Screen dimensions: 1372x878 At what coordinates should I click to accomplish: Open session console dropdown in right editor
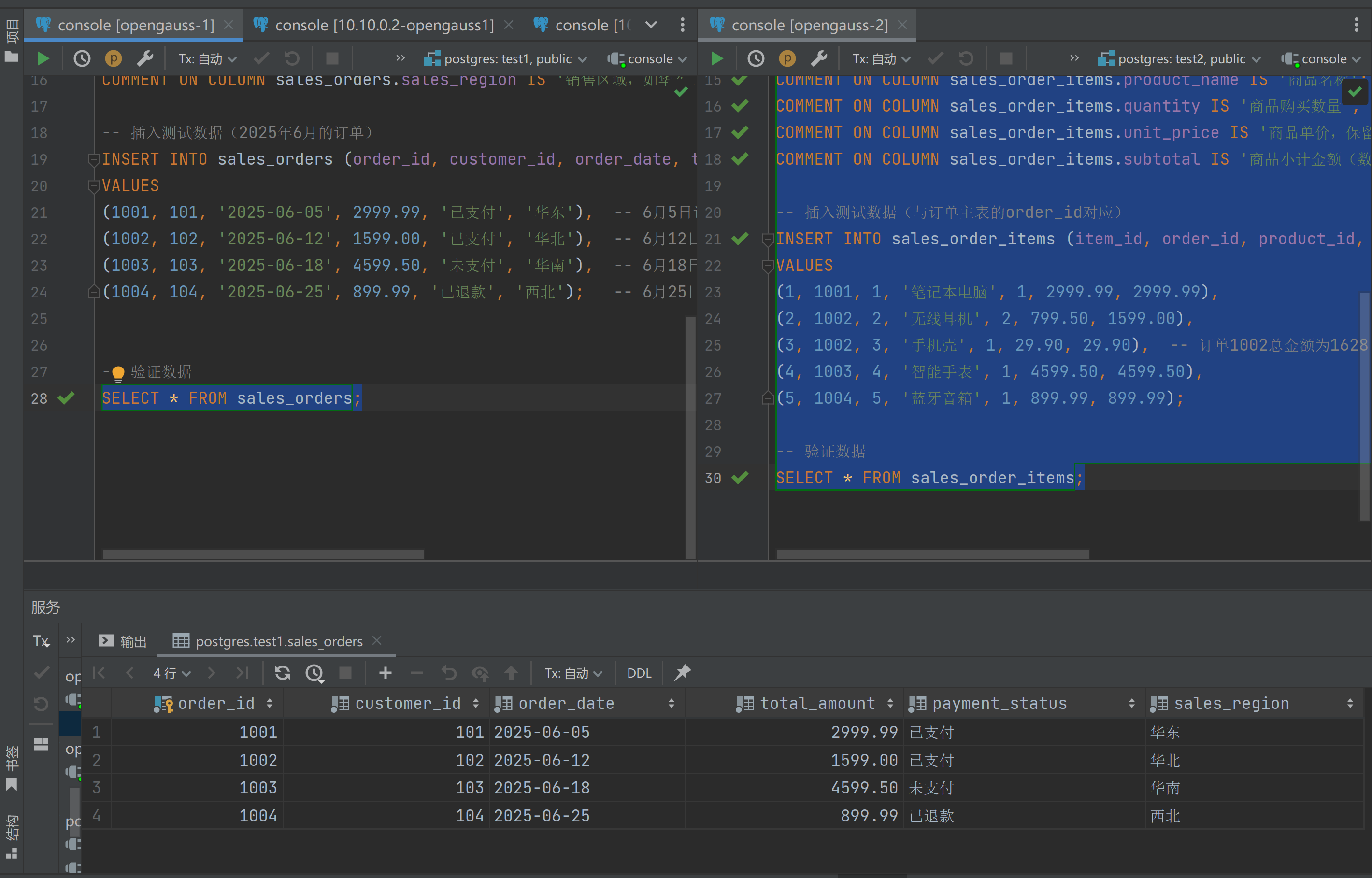1321,59
